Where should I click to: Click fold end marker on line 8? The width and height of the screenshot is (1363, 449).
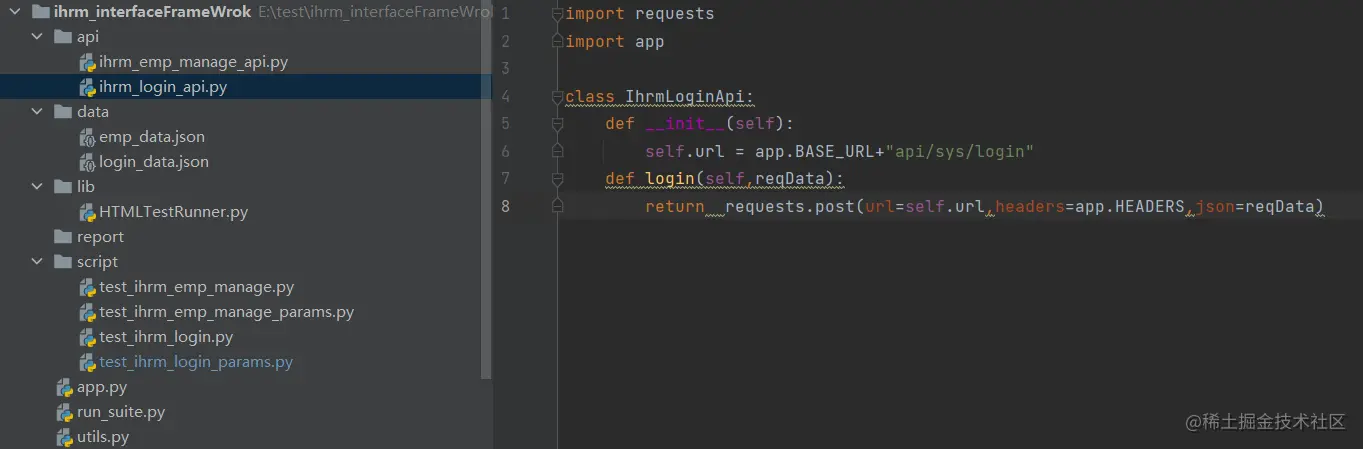[x=558, y=206]
